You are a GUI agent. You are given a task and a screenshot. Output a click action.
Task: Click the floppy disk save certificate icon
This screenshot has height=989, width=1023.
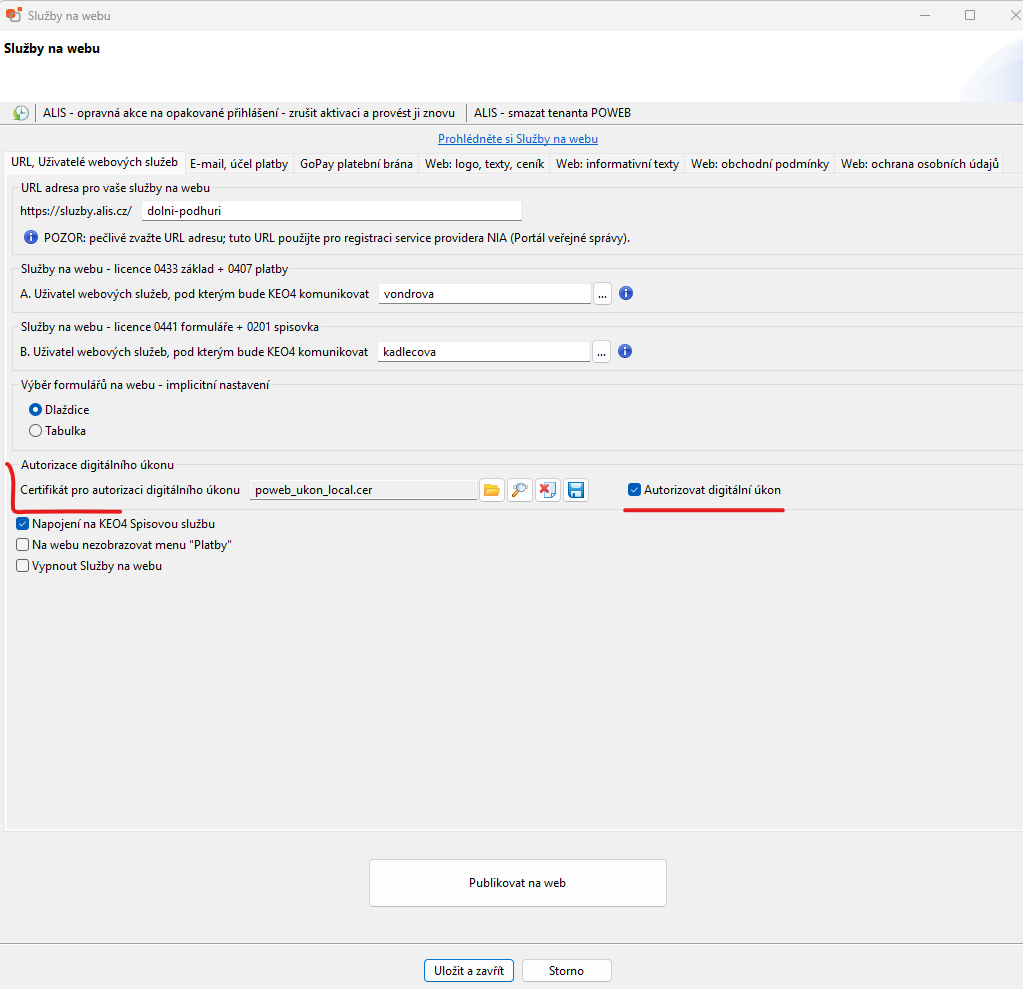click(575, 490)
